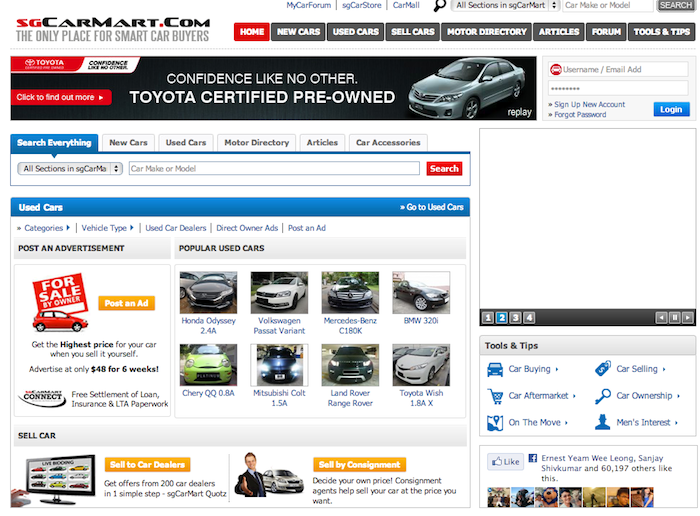Go to slide 3 in the slideshow pager
Image resolution: width=700 pixels, height=516 pixels.
[x=516, y=318]
